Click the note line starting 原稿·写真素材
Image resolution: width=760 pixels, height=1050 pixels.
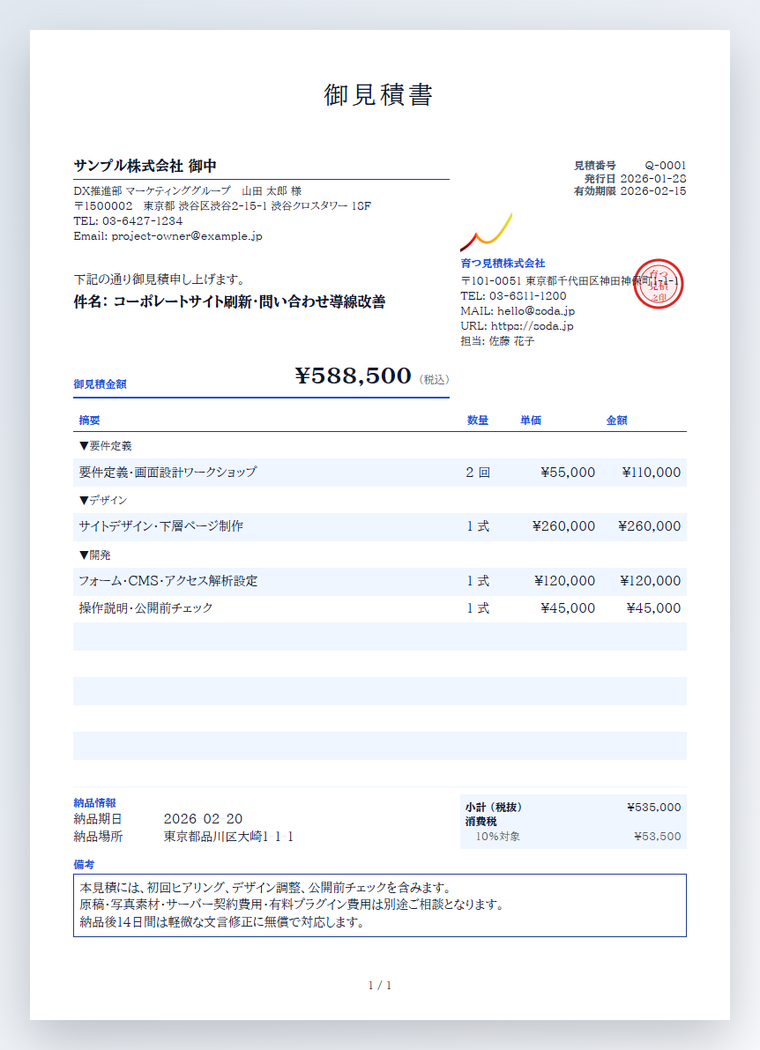click(x=291, y=905)
